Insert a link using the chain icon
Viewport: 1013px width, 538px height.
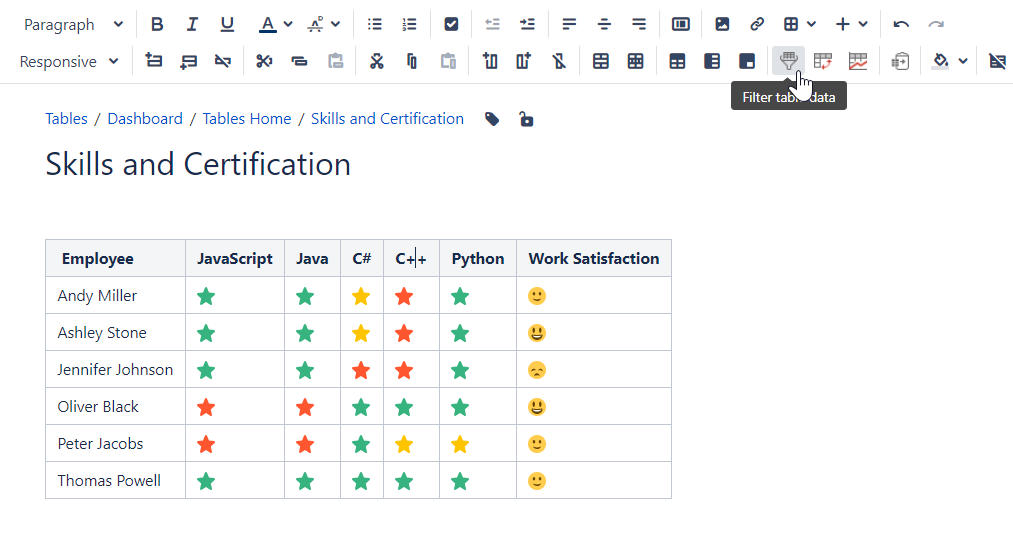point(757,25)
